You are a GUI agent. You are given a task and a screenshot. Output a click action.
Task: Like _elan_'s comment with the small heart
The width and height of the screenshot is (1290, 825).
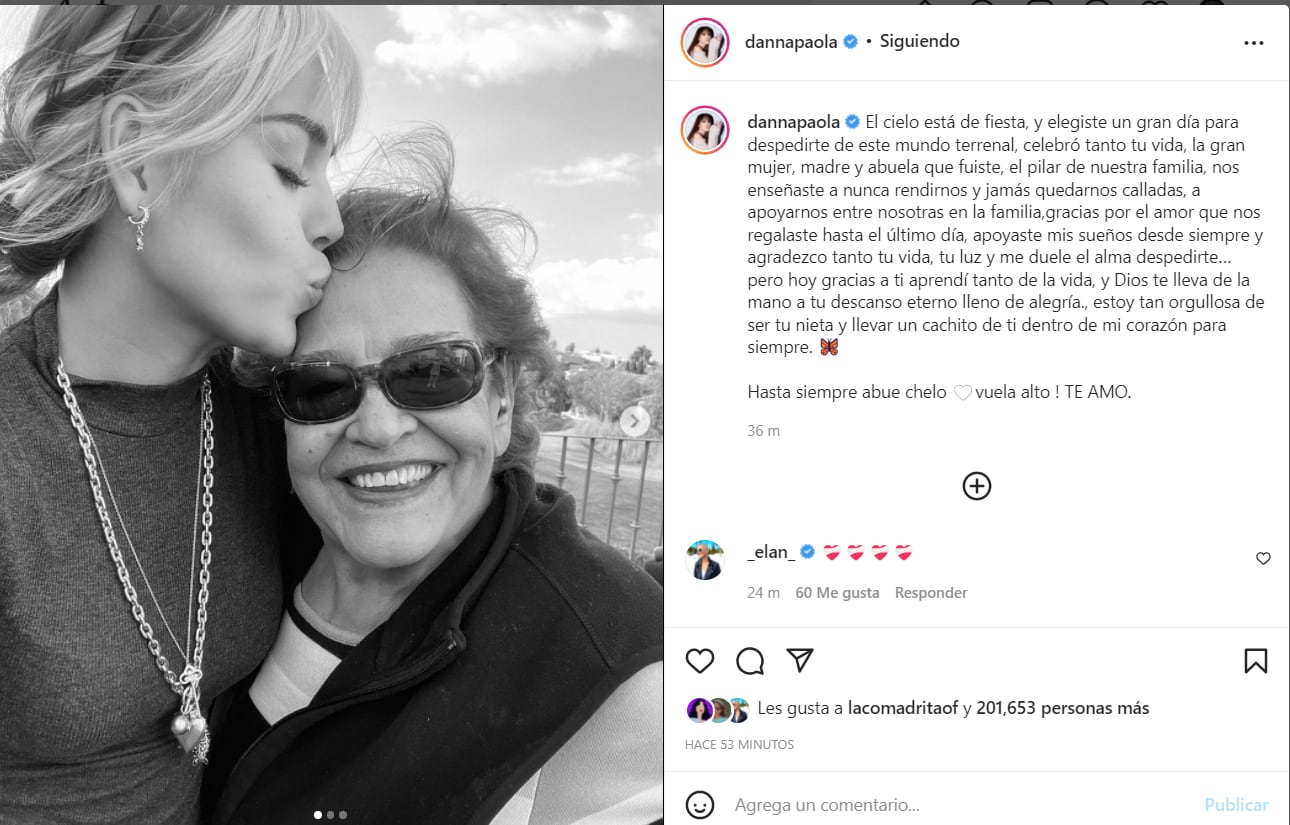1263,558
